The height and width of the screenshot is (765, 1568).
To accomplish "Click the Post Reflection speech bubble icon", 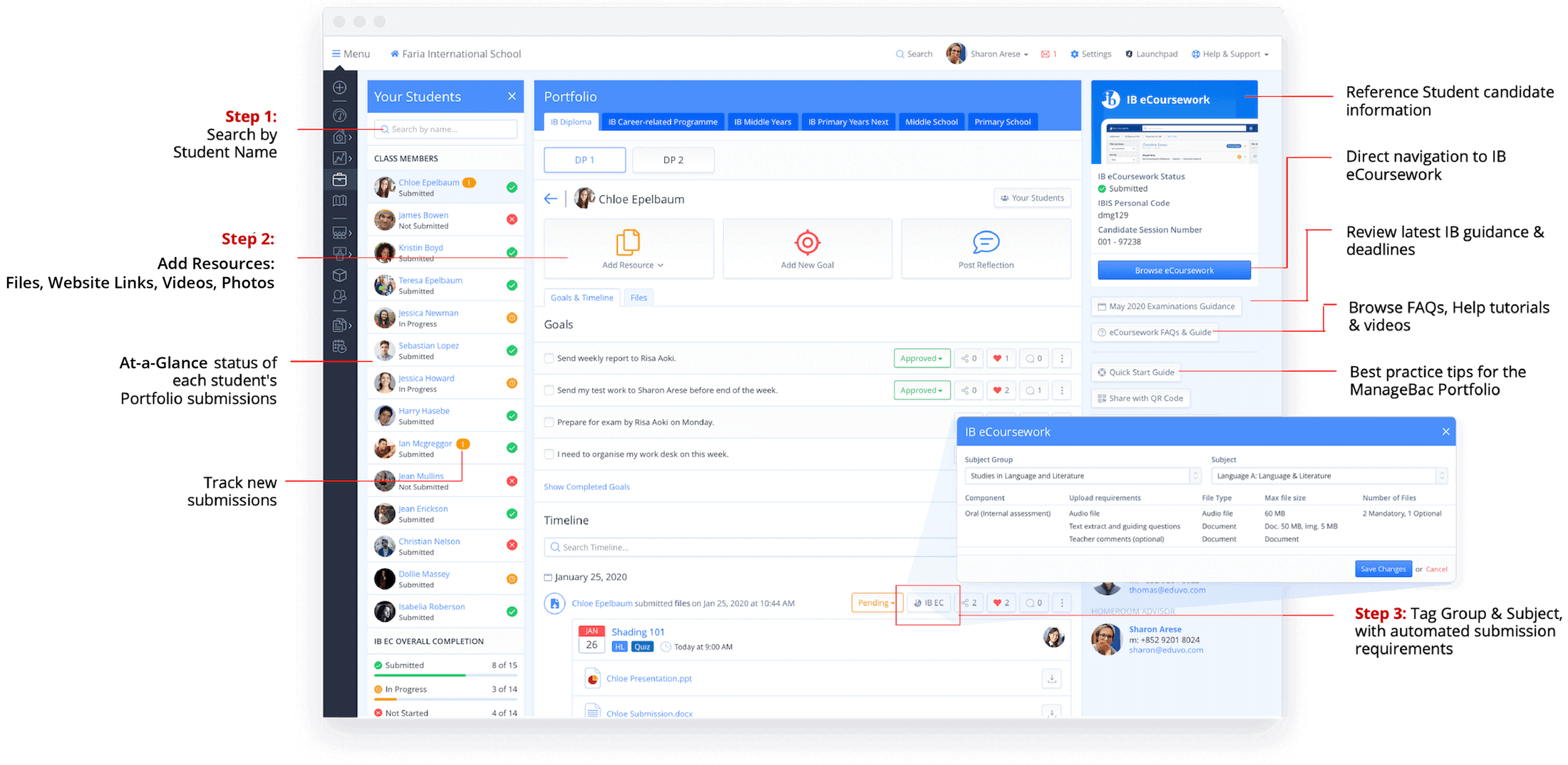I will [986, 242].
